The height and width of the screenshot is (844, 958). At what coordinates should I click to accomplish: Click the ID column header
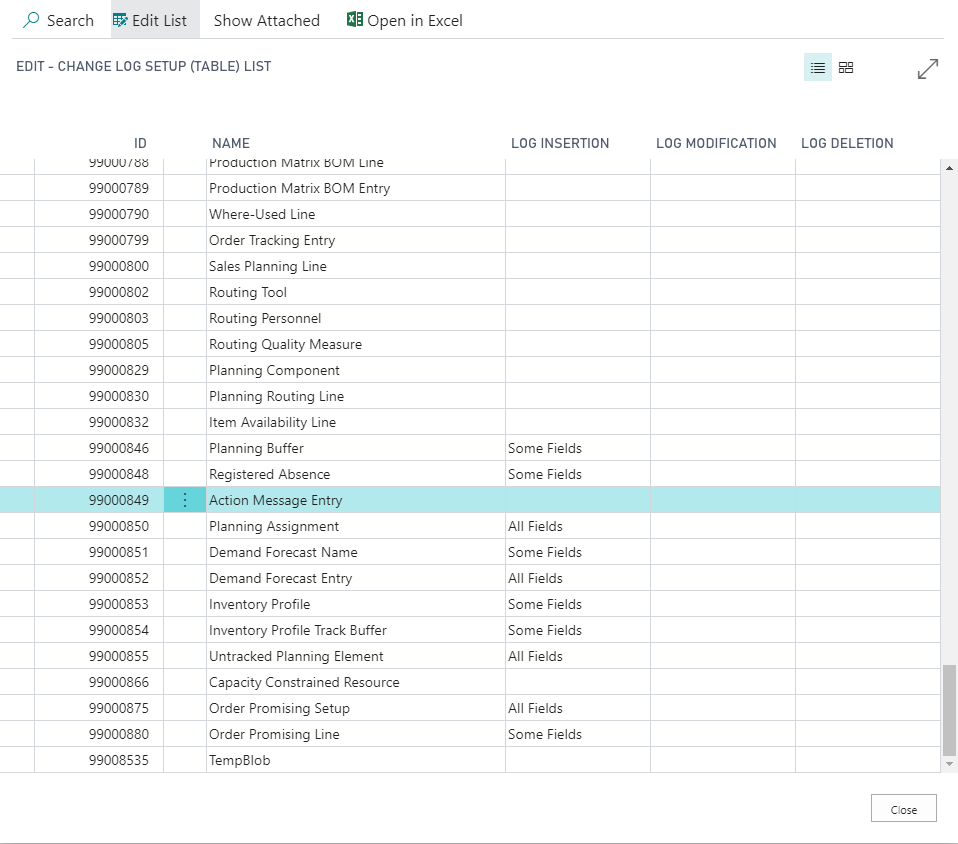pyautogui.click(x=141, y=143)
